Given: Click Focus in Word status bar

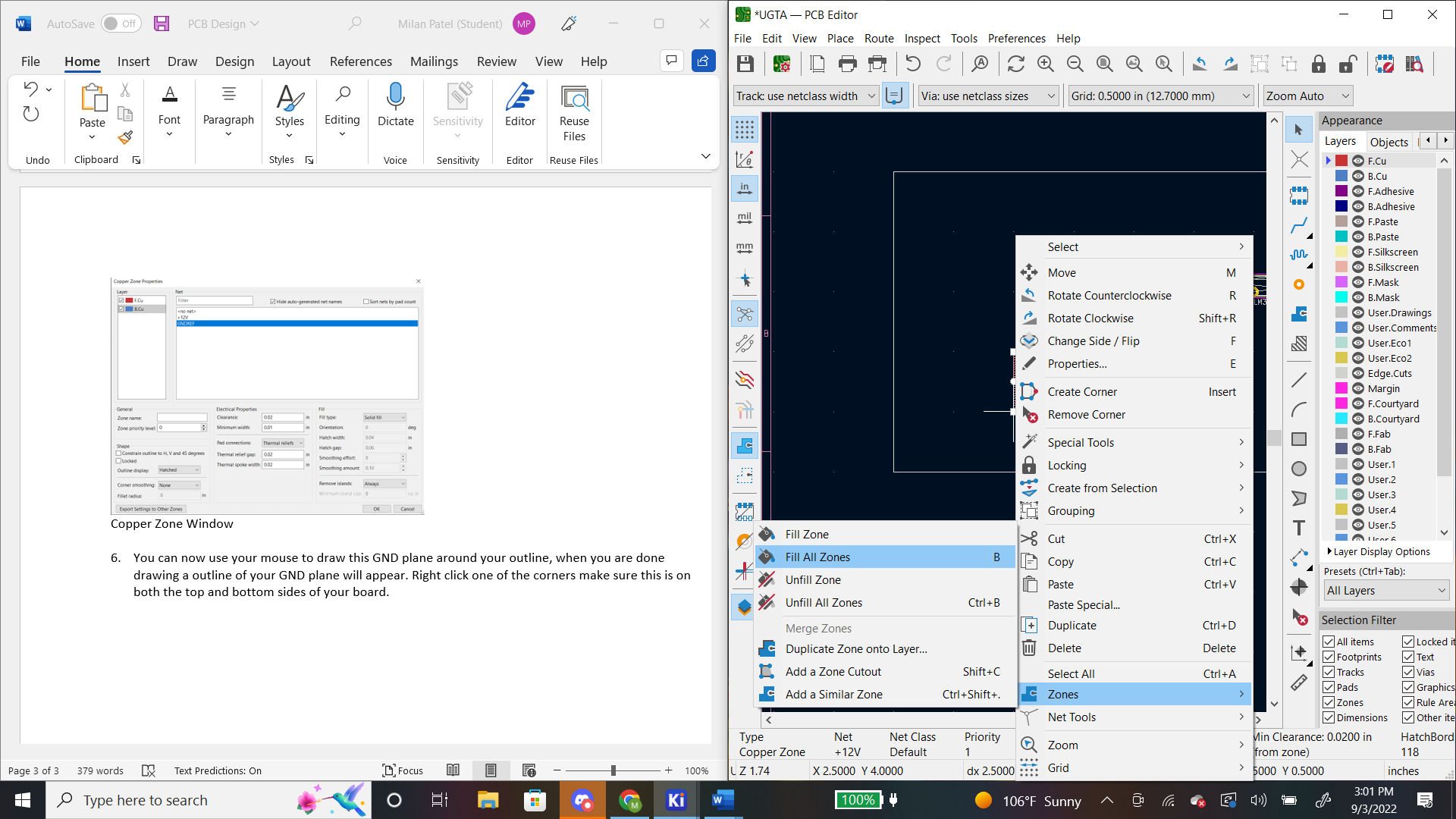Looking at the screenshot, I should [403, 770].
